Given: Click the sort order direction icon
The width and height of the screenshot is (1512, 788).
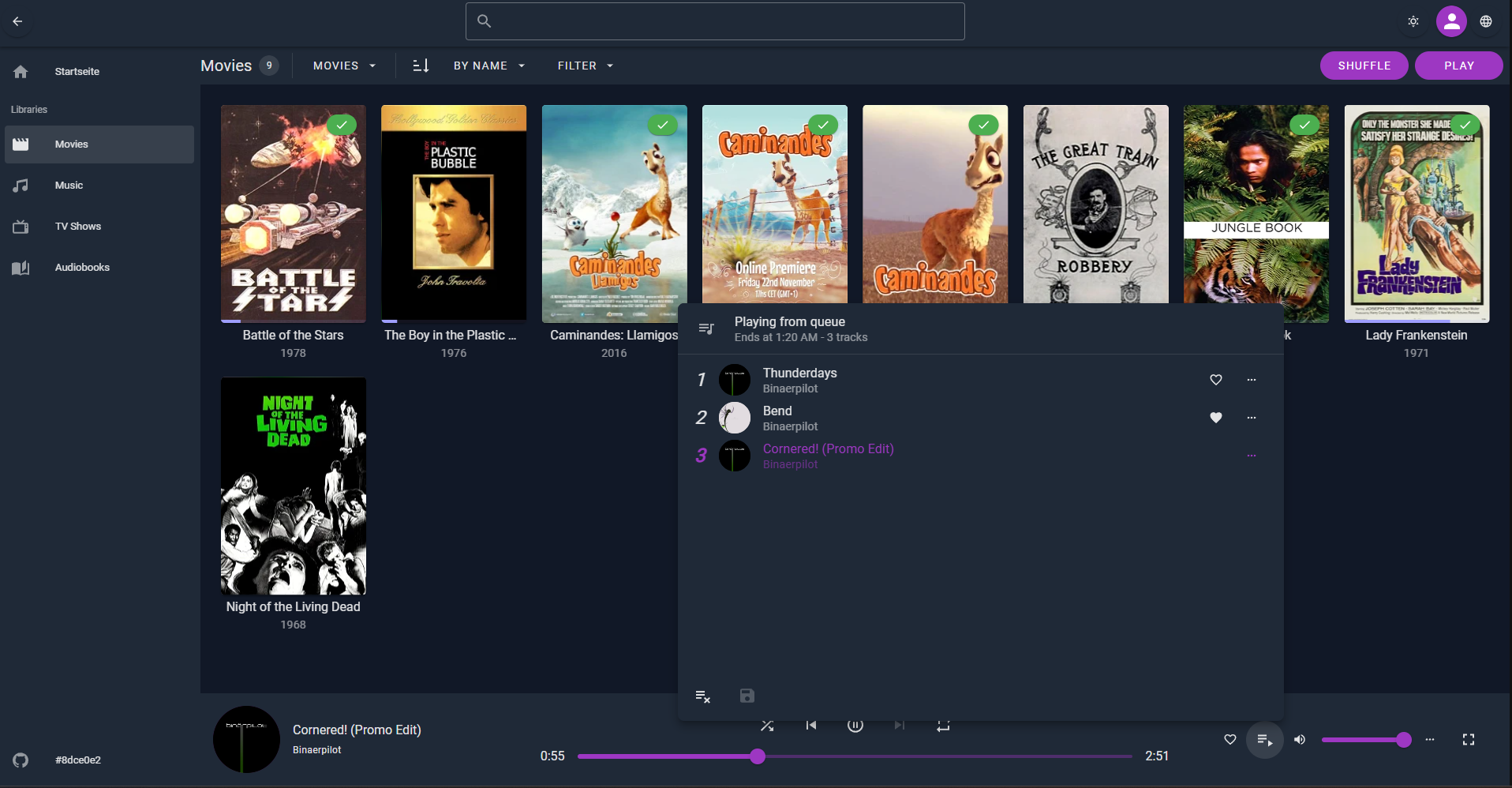Looking at the screenshot, I should tap(421, 66).
